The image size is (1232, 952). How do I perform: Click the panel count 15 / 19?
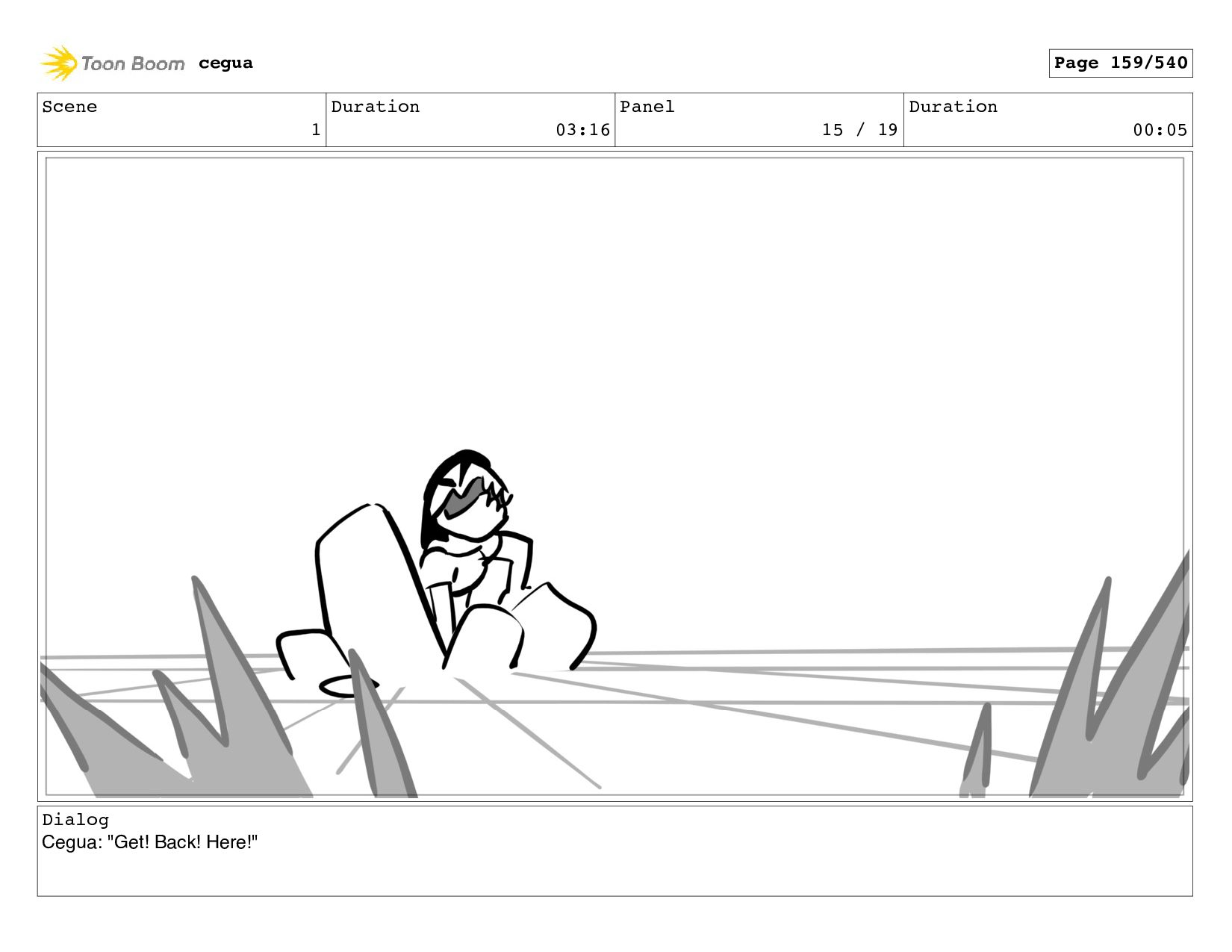(859, 130)
